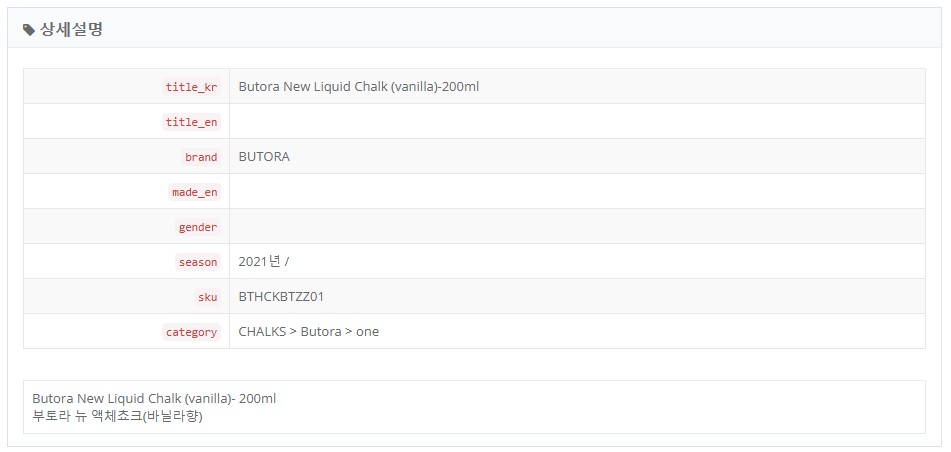Click the category field label

(191, 332)
